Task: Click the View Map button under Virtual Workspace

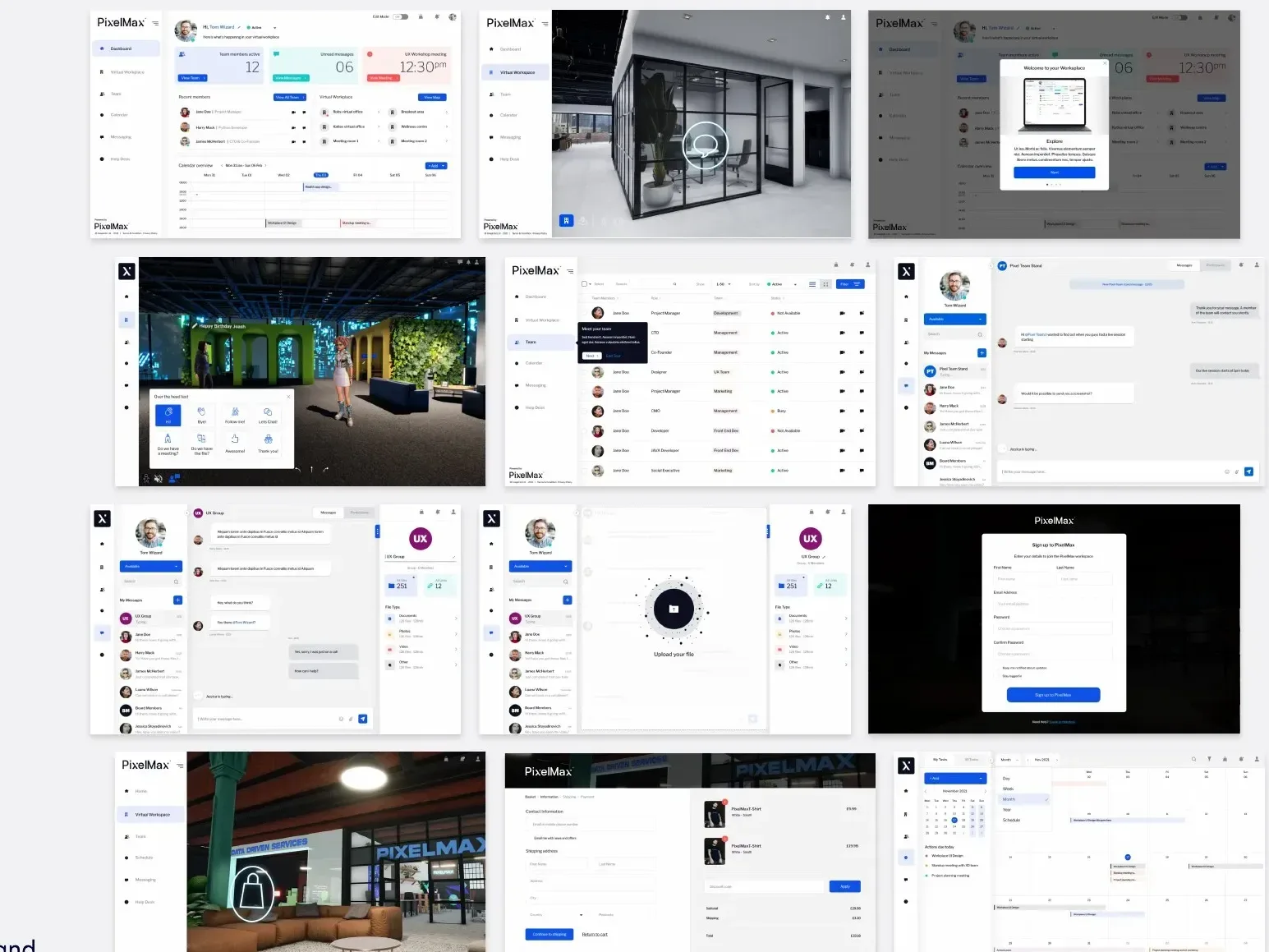Action: tap(432, 97)
